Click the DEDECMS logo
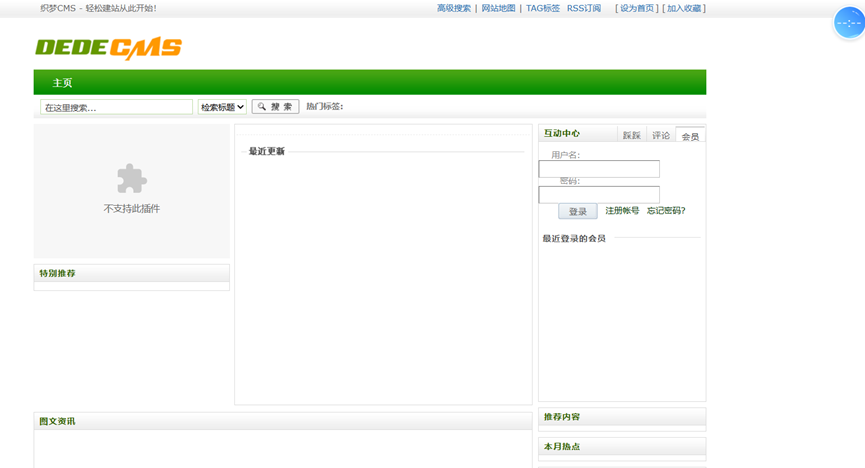Screen dimensions: 865x468 109,48
